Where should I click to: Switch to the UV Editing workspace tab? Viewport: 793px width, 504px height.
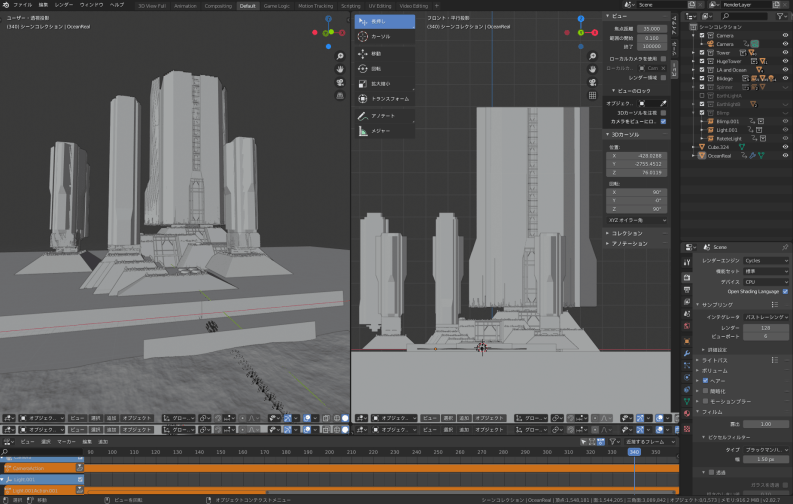click(x=379, y=5)
